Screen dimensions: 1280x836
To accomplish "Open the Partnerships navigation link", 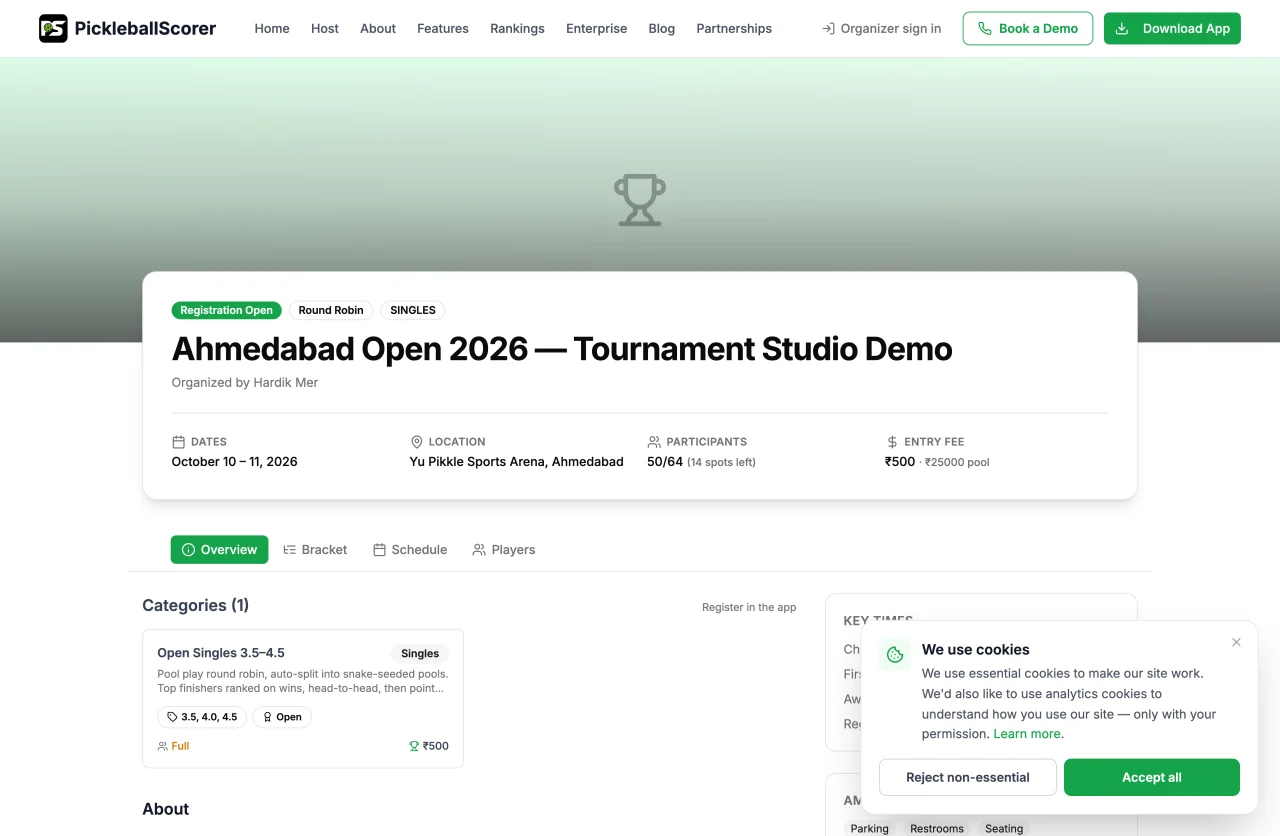I will 734,29.
